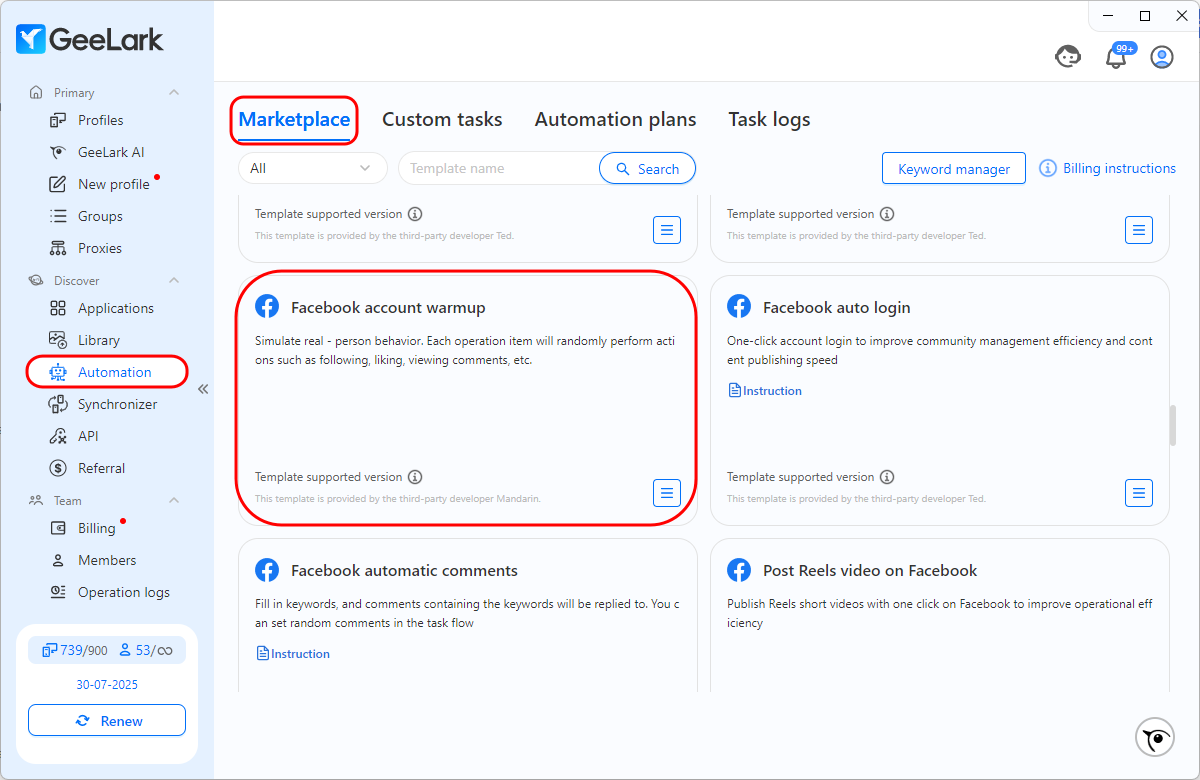
Task: Collapse the Team section chevron
Action: [x=174, y=501]
